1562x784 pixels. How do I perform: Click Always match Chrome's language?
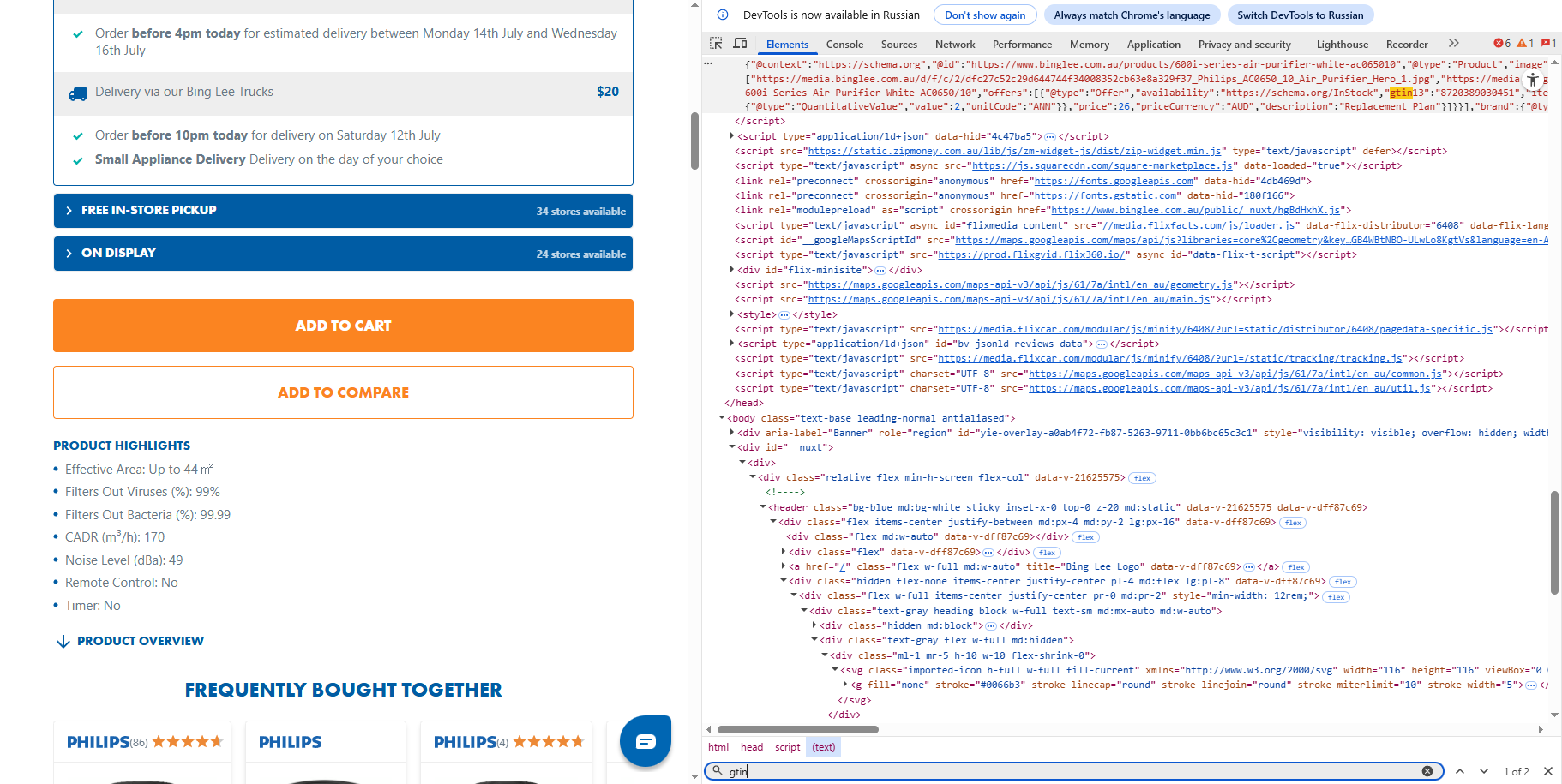pos(1132,15)
